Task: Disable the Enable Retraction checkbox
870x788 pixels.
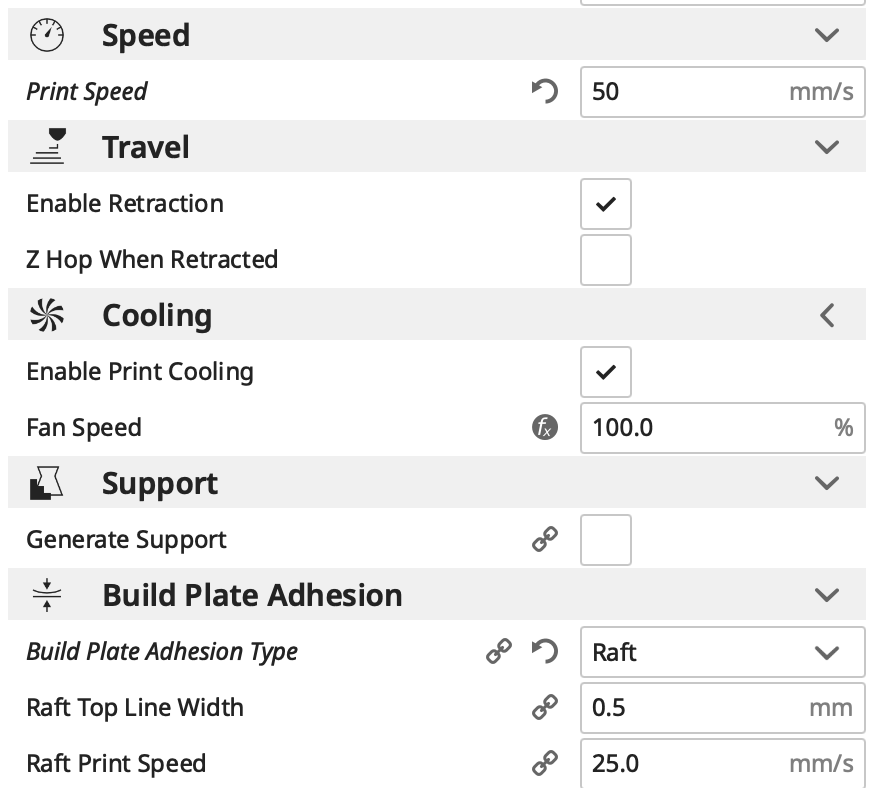Action: (x=605, y=204)
